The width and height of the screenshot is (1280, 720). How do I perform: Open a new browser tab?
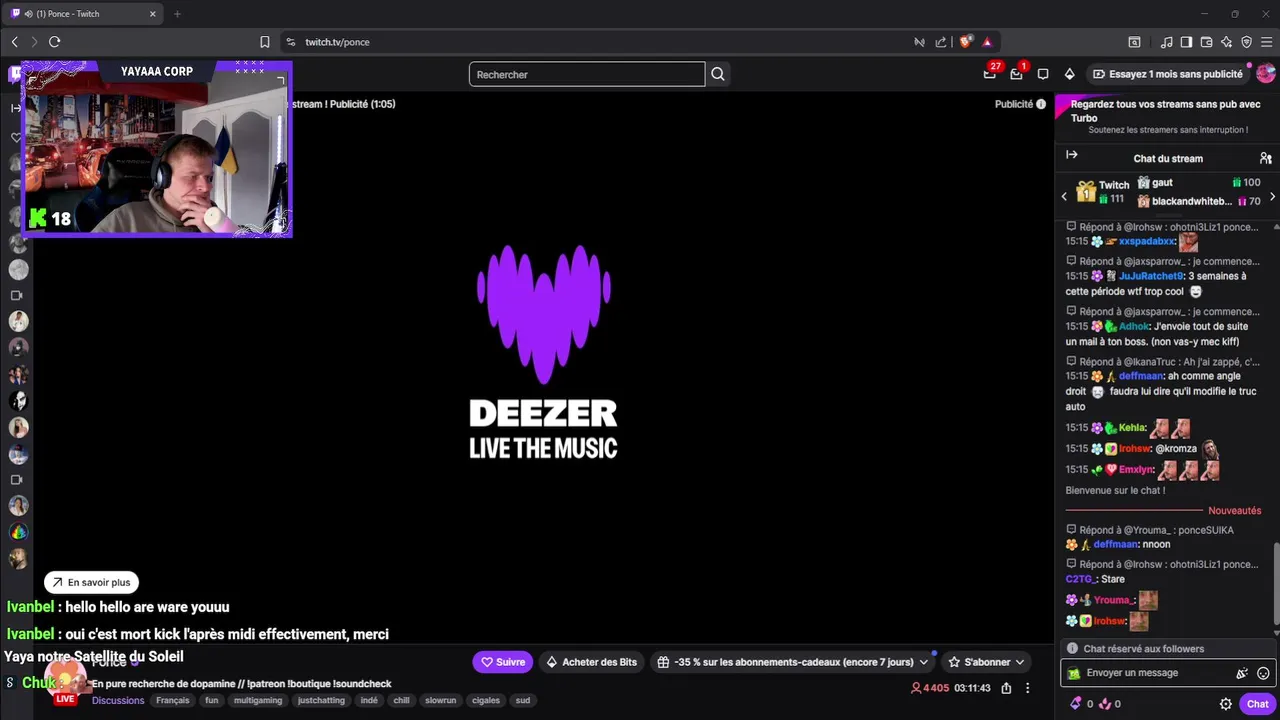[x=177, y=14]
